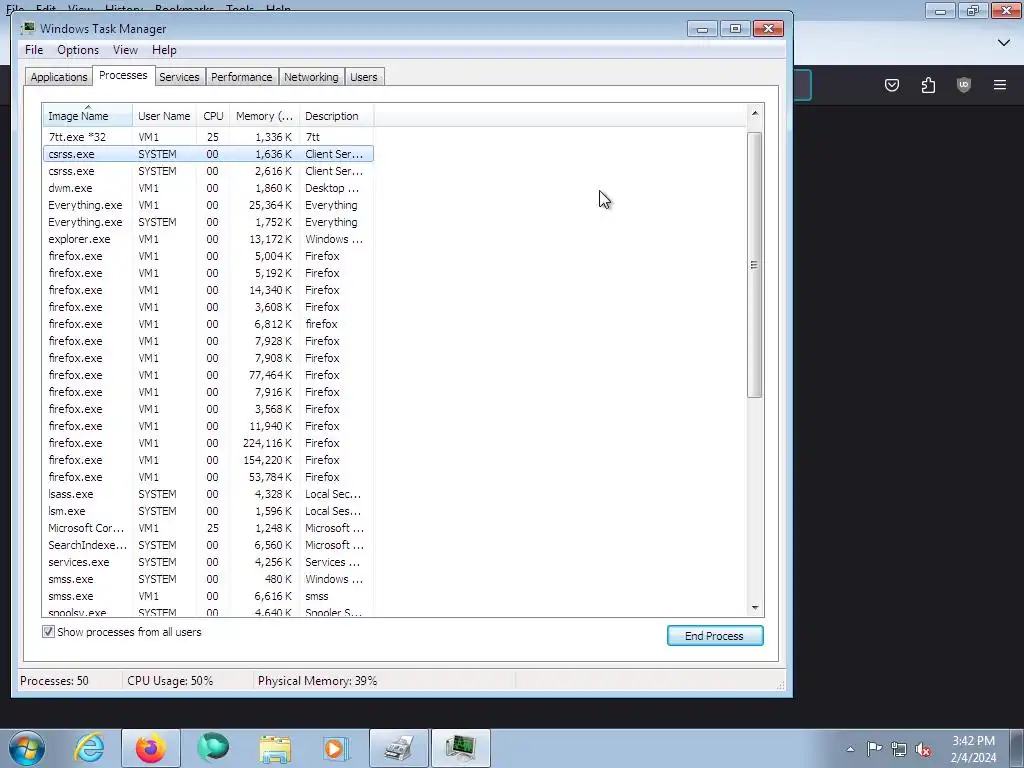Switch to the Applications tab
Viewport: 1024px width, 768px height.
(x=59, y=76)
